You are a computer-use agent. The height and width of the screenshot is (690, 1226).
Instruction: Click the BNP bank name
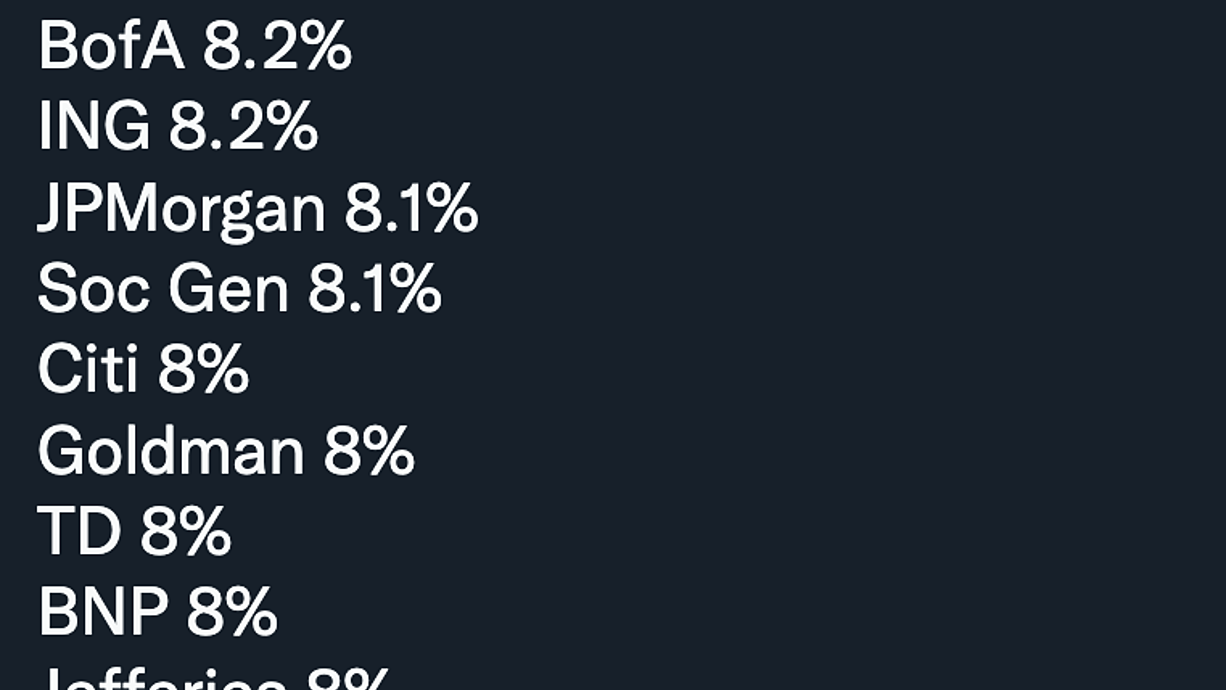(x=102, y=613)
